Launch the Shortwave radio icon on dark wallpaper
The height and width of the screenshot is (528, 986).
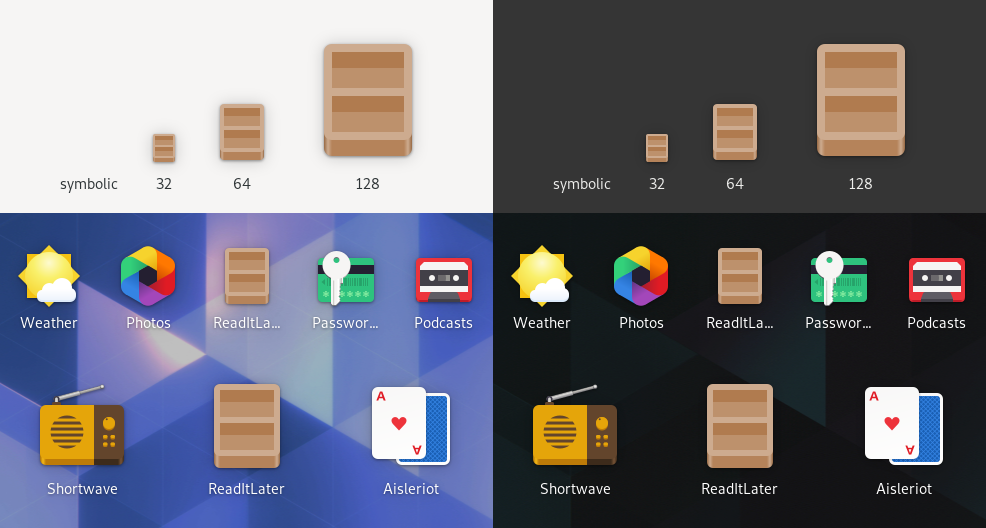coord(575,426)
